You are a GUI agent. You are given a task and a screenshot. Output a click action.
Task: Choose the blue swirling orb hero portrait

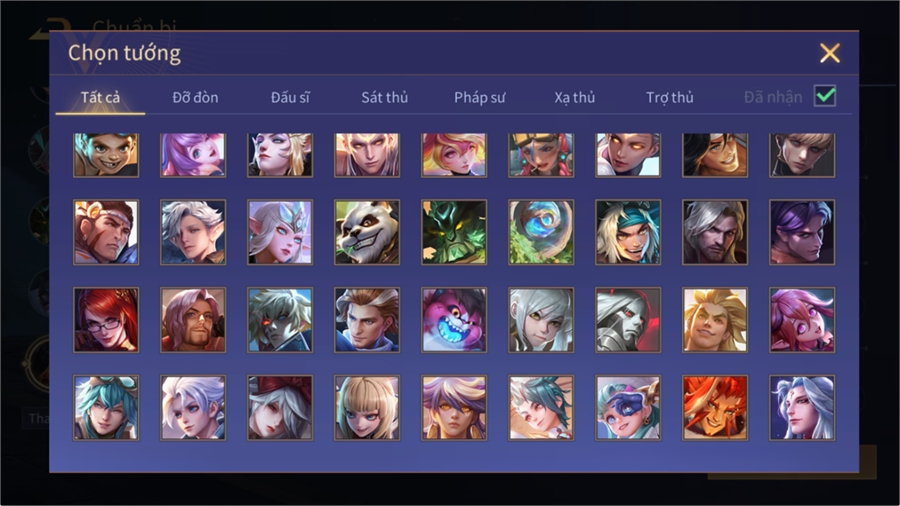(541, 232)
